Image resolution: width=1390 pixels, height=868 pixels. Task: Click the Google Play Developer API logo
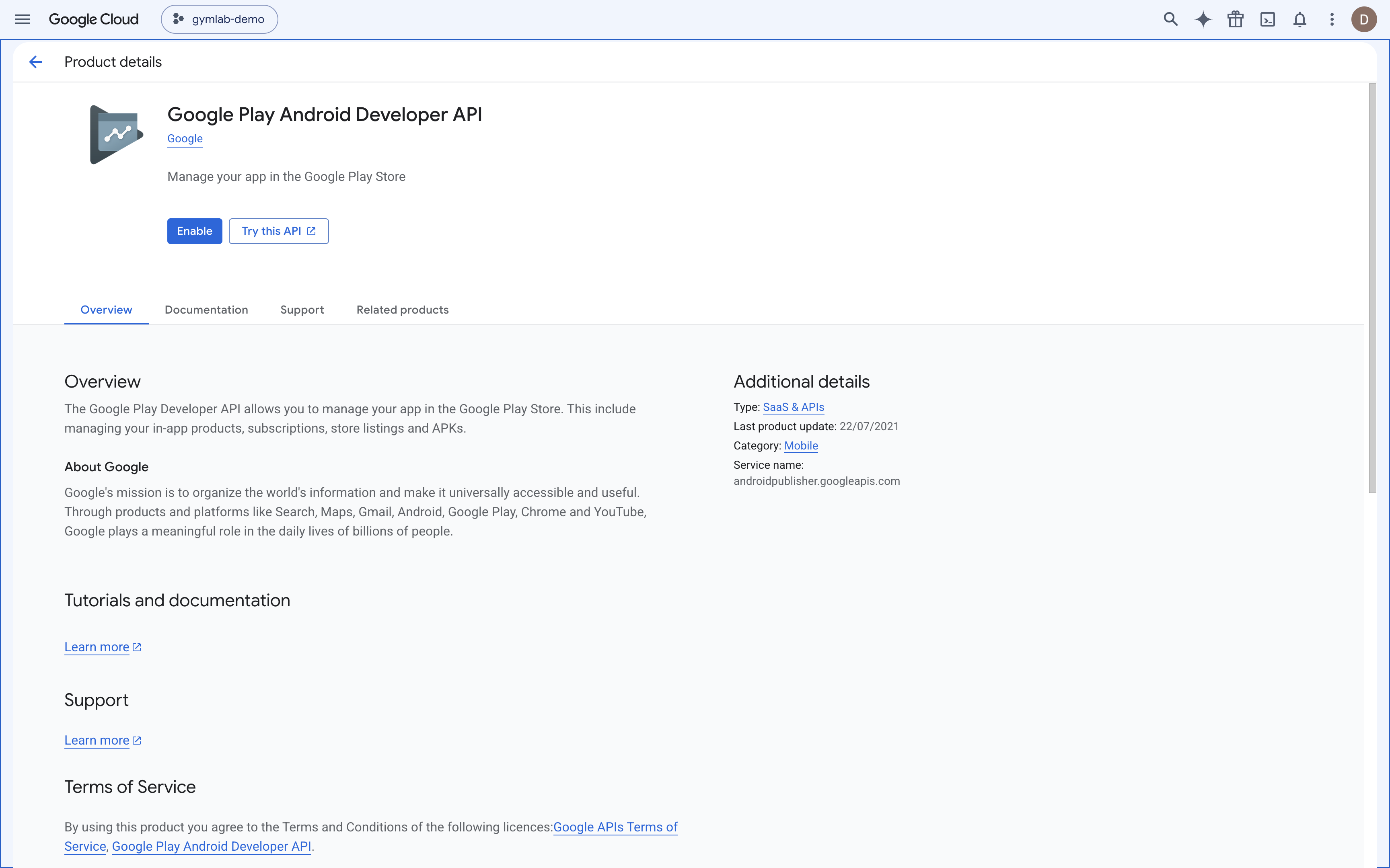tap(117, 134)
